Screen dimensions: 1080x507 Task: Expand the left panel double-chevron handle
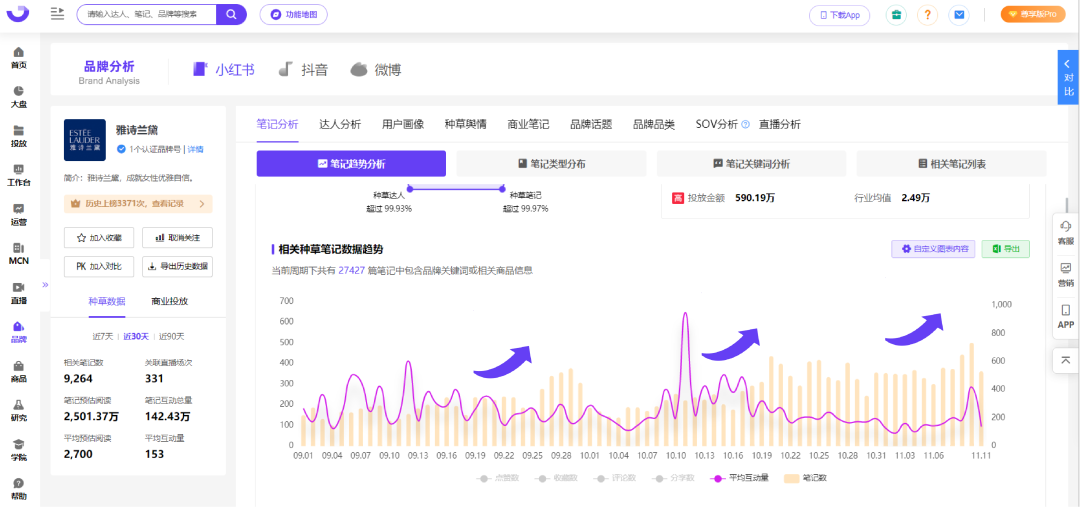(45, 284)
